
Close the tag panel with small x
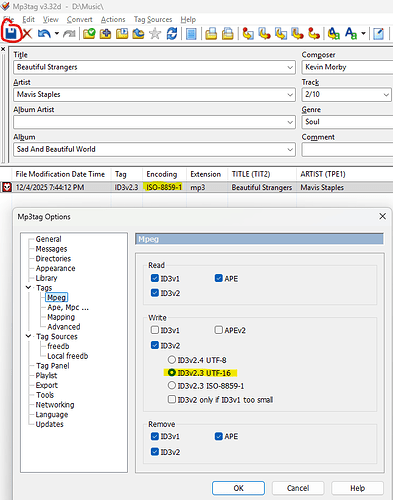click(x=3, y=49)
